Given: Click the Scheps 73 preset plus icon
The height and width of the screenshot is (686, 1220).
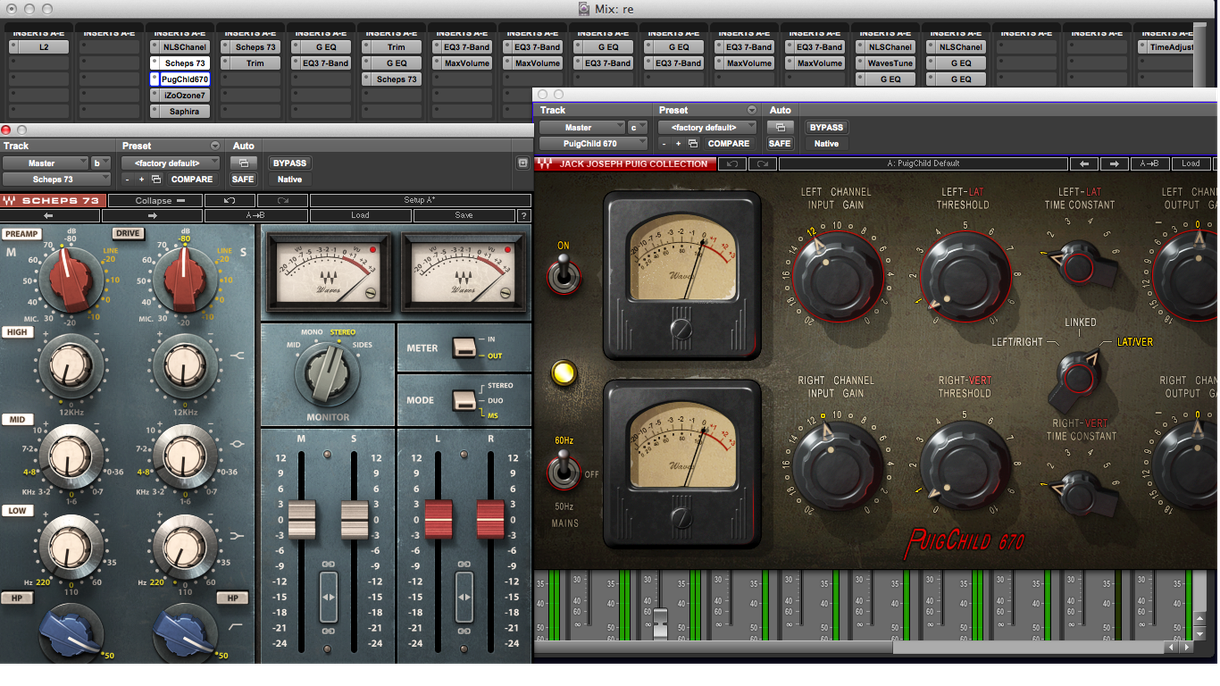Looking at the screenshot, I should point(141,180).
